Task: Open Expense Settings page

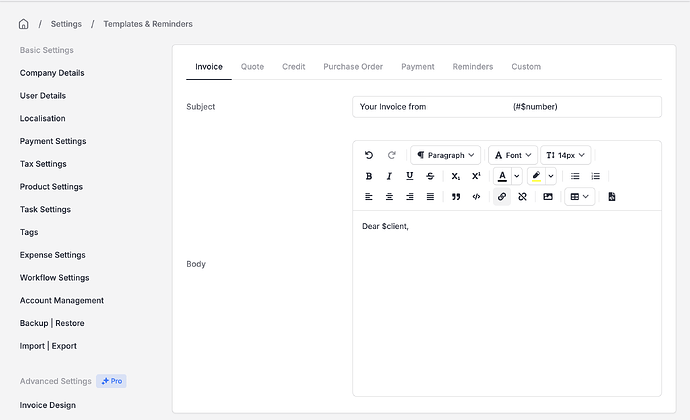Action: [x=52, y=255]
